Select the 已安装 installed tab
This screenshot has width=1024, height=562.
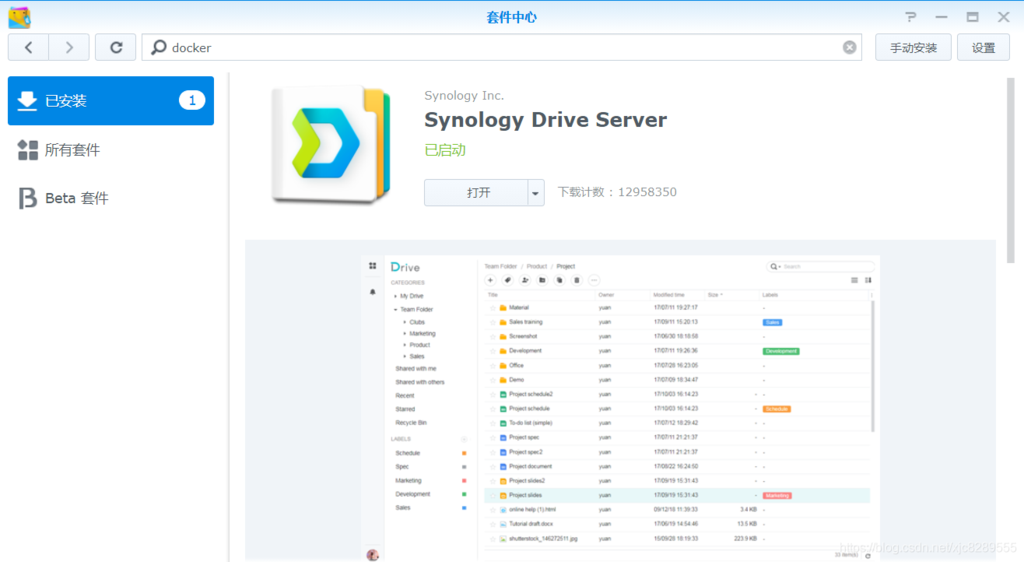(111, 101)
